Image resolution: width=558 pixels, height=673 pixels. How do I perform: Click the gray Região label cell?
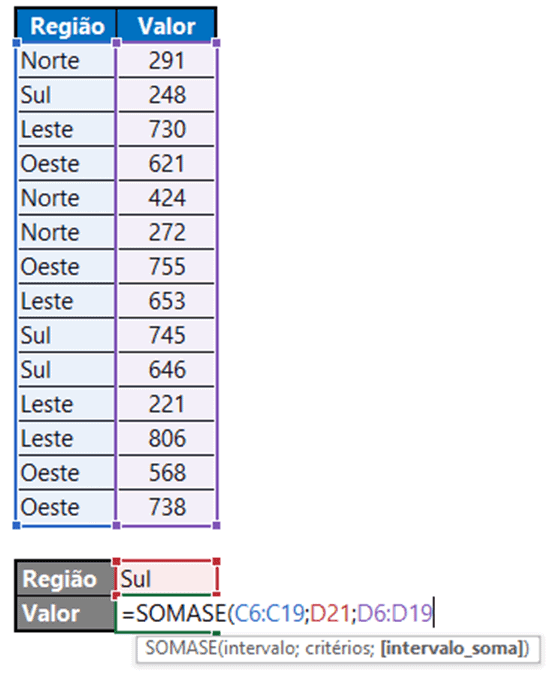click(64, 579)
